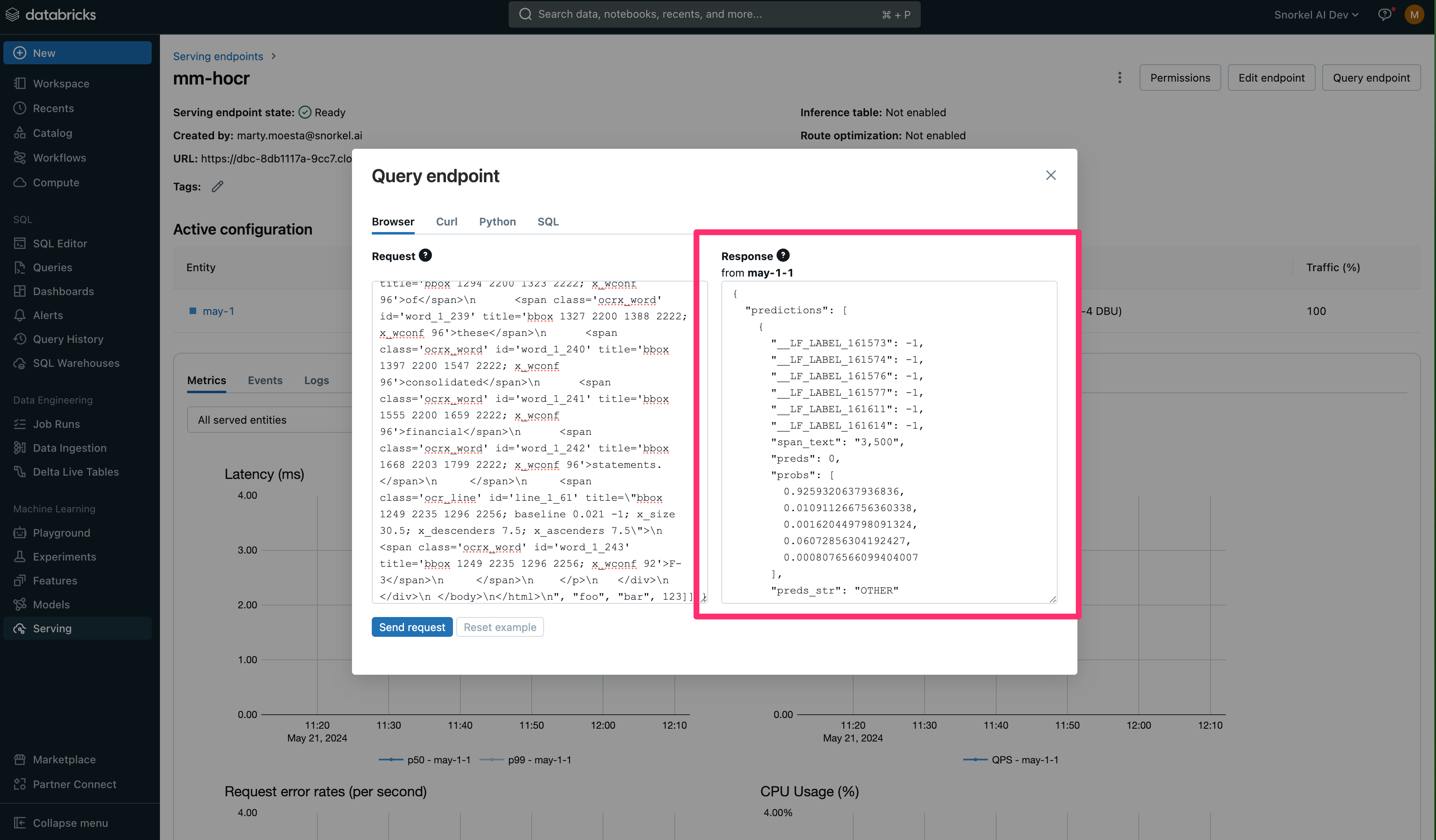1436x840 pixels.
Task: Switch to the Curl tab
Action: click(x=447, y=222)
